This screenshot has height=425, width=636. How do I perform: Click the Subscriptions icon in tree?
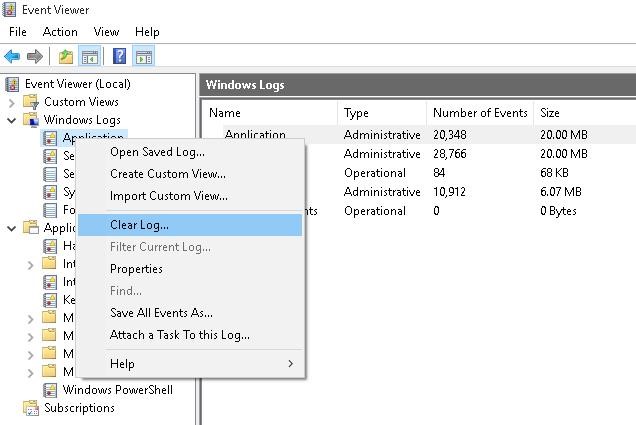32,408
